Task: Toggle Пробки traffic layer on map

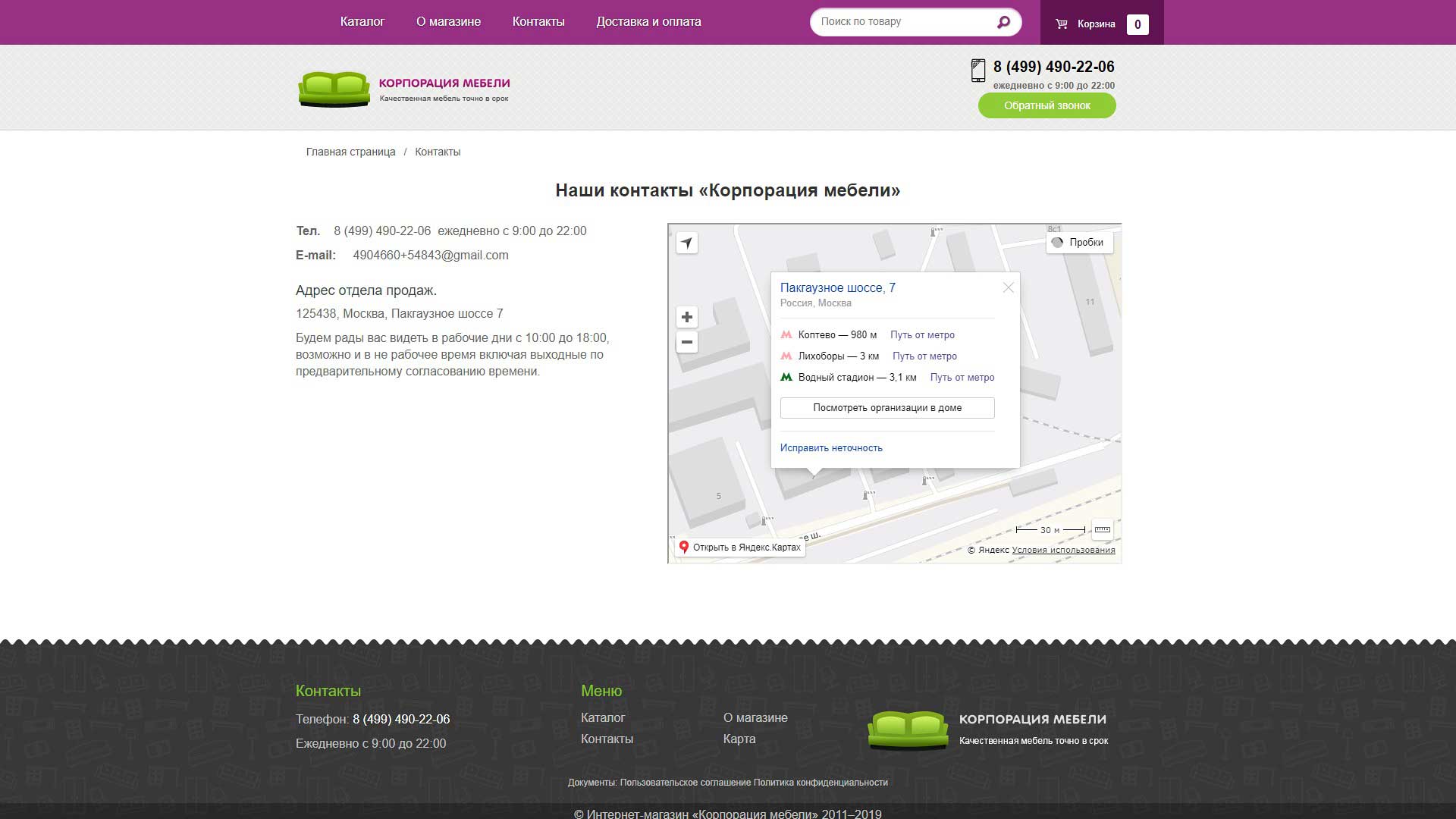Action: point(1079,243)
